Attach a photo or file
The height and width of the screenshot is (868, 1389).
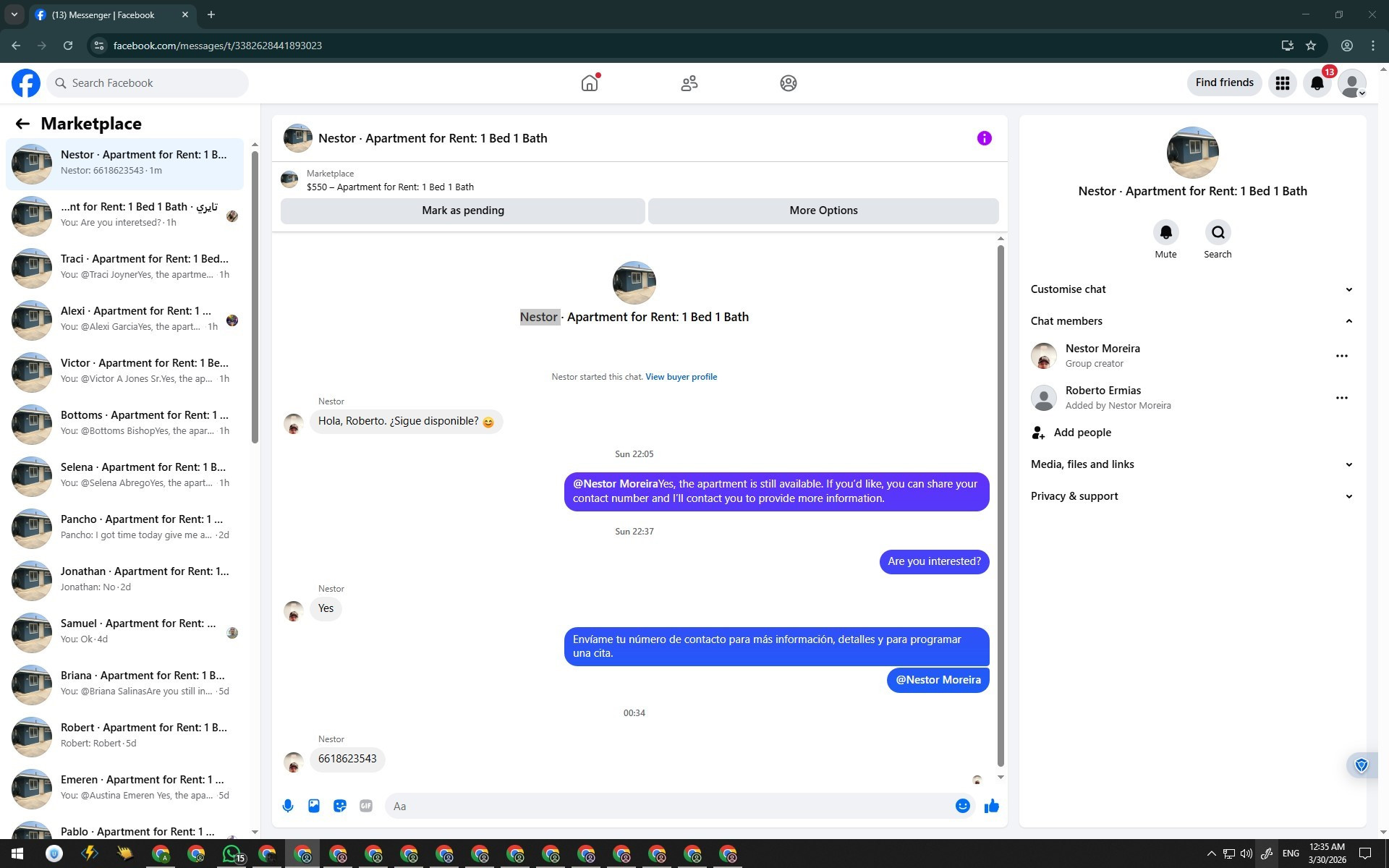click(314, 806)
